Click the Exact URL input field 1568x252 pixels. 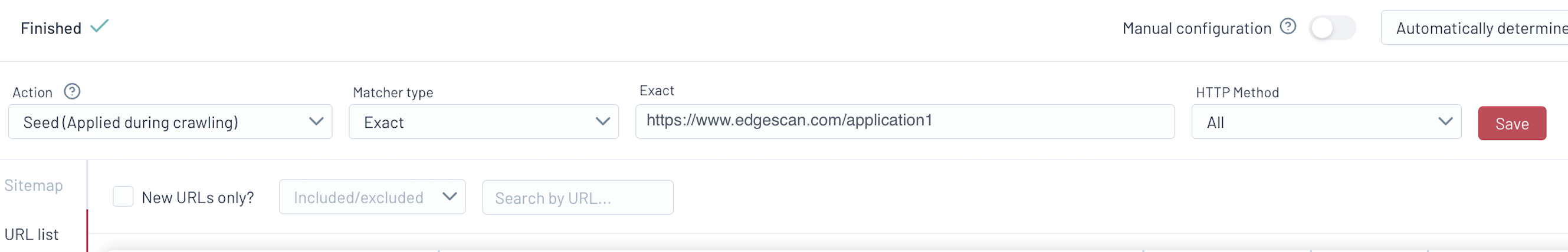pos(904,121)
